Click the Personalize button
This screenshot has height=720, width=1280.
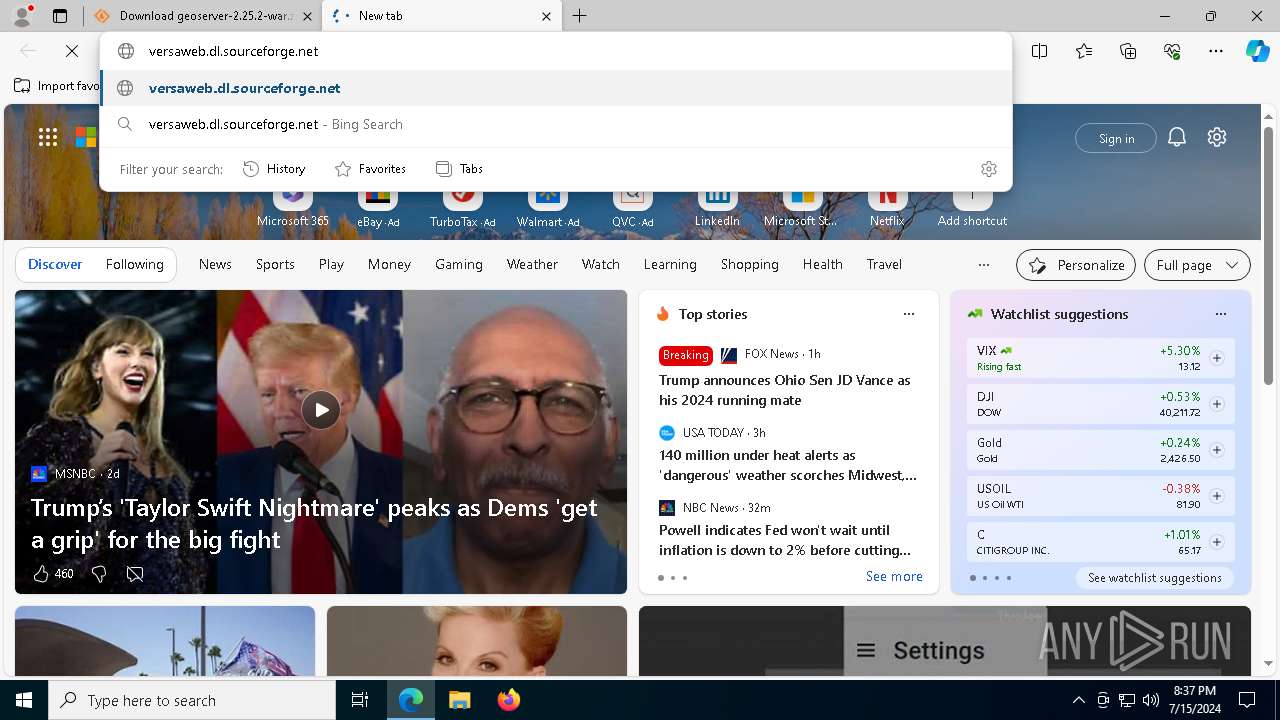point(1076,265)
